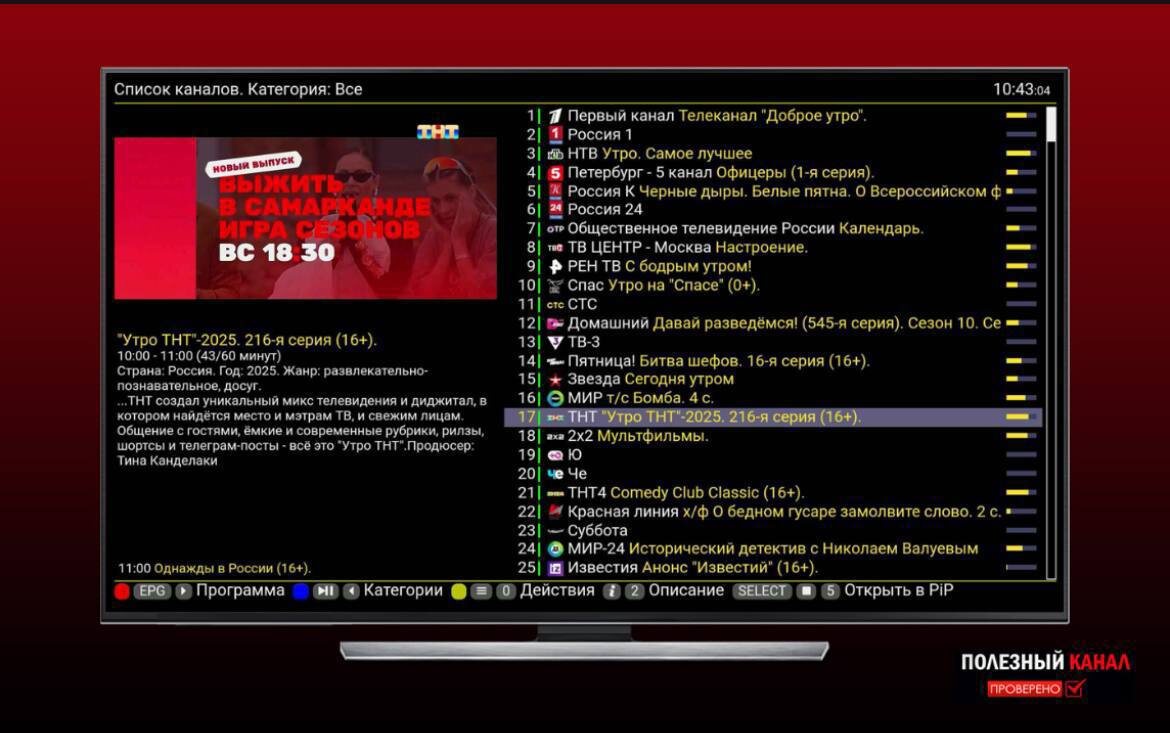1170x733 pixels.
Task: Click the stop square key icon
Action: click(806, 591)
